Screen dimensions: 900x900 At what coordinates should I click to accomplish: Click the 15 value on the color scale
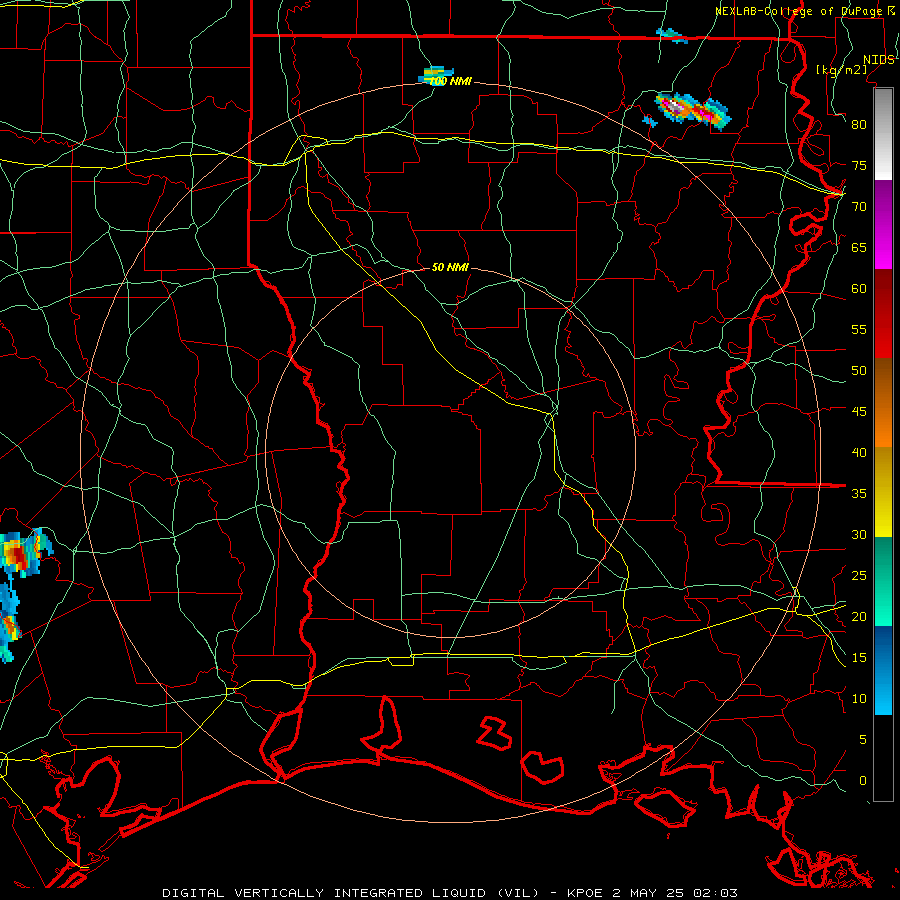point(859,658)
